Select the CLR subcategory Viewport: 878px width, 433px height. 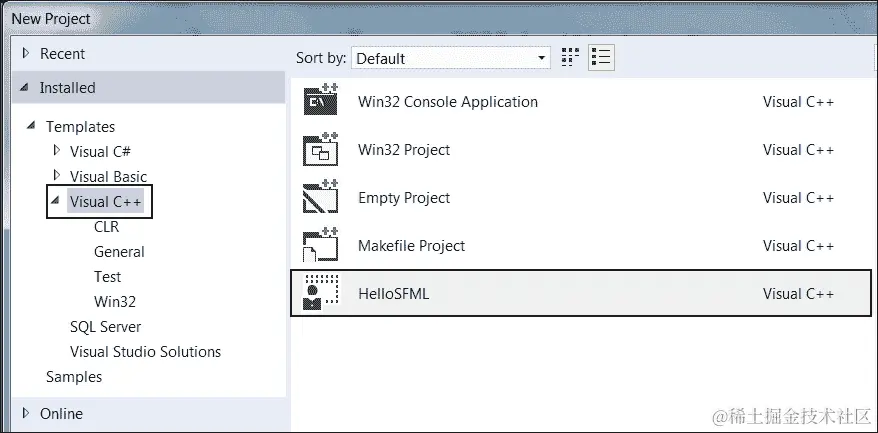click(106, 226)
